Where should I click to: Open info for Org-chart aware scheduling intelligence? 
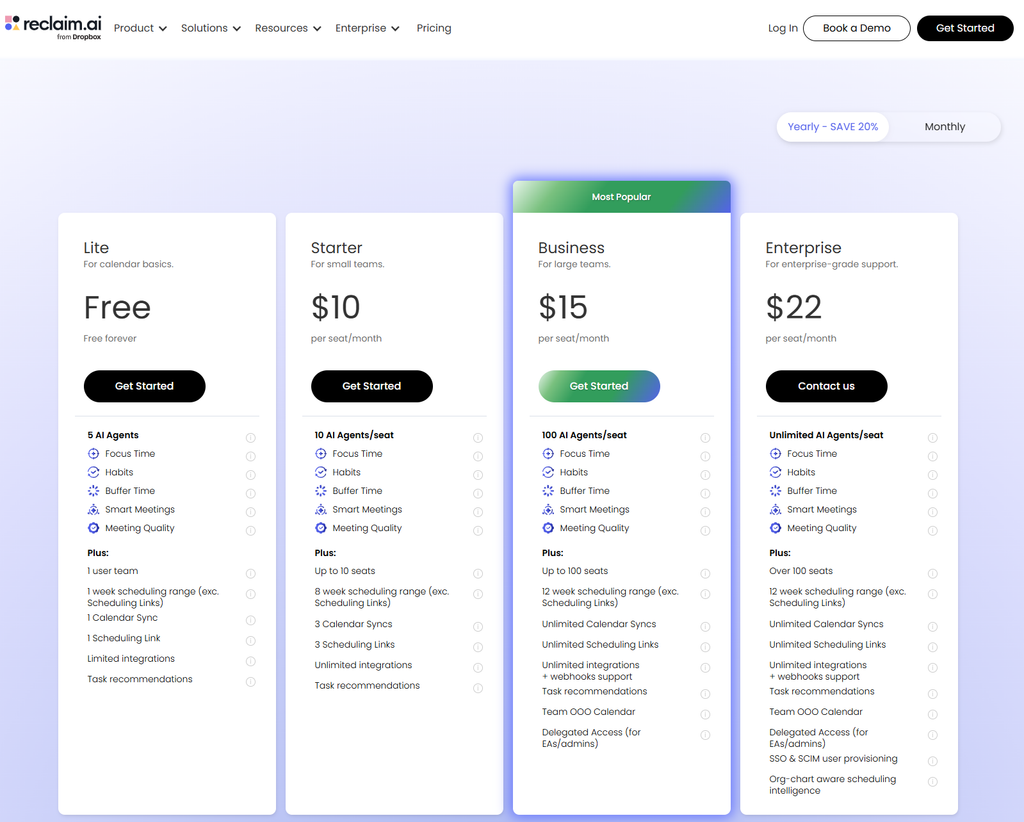pos(933,782)
